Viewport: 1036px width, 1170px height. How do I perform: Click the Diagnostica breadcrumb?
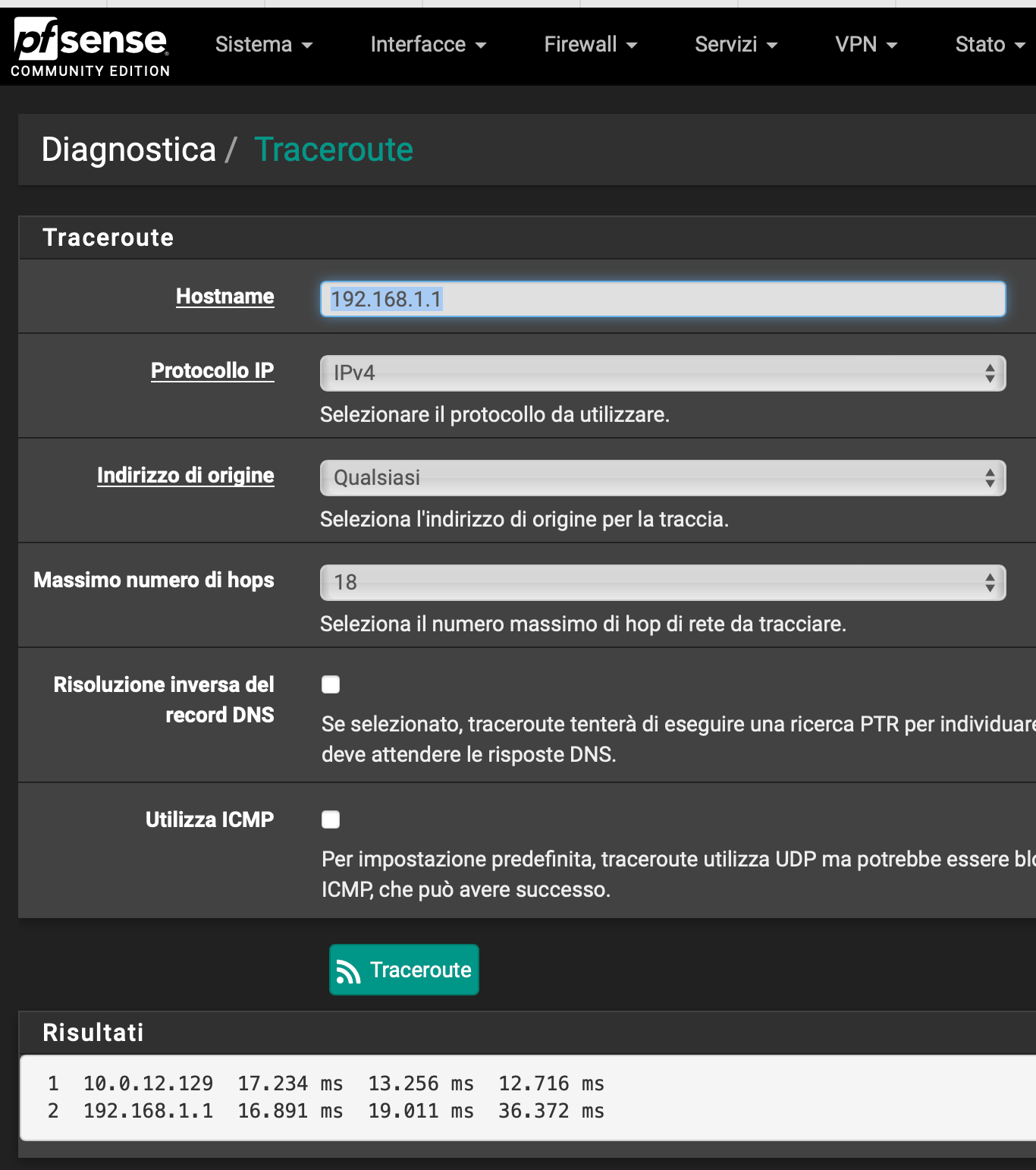129,149
